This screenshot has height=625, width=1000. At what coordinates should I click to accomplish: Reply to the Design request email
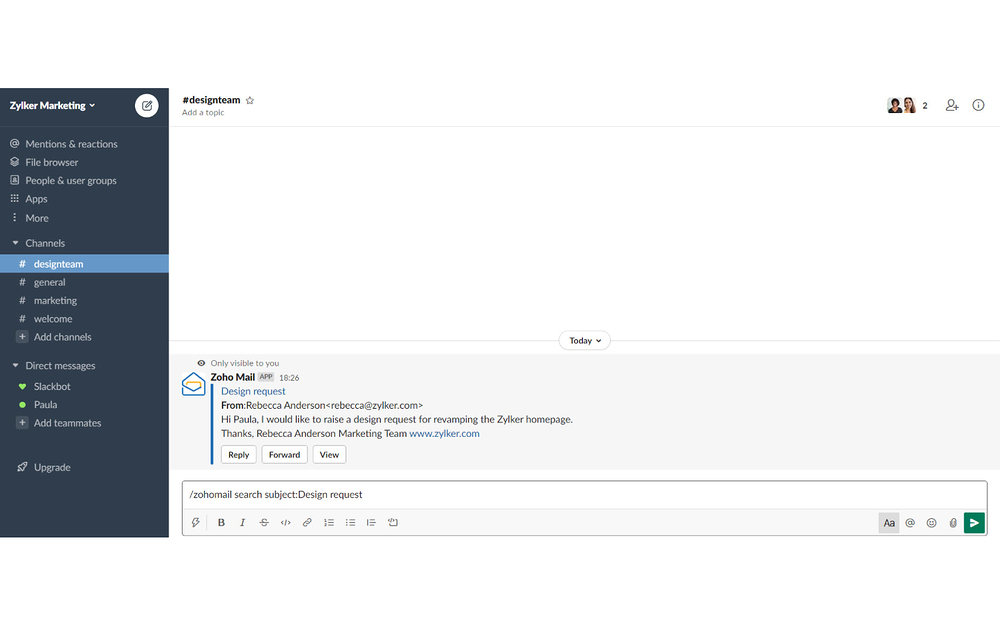[x=239, y=455]
